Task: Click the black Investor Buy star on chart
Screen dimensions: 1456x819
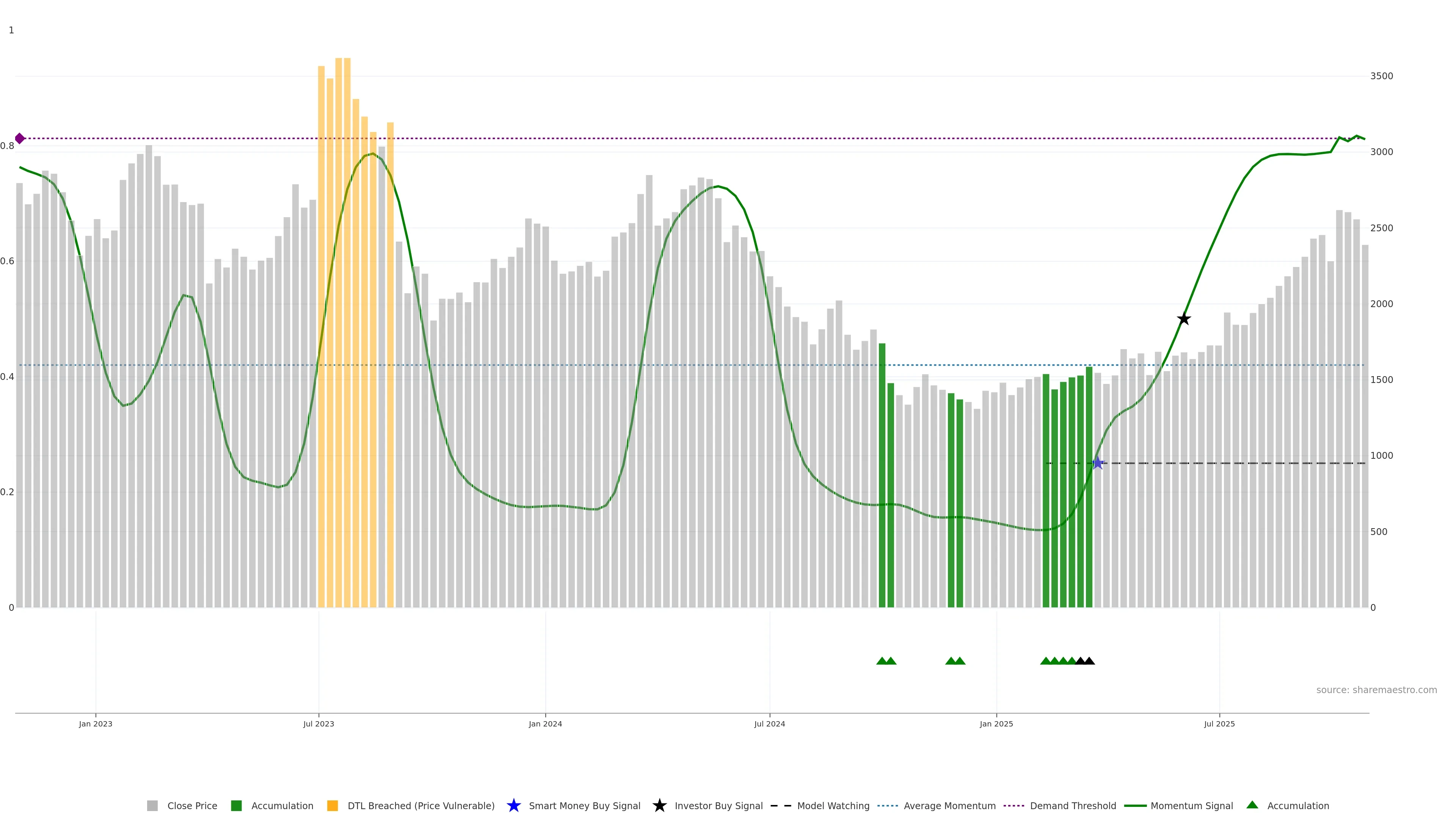Action: 1183,319
